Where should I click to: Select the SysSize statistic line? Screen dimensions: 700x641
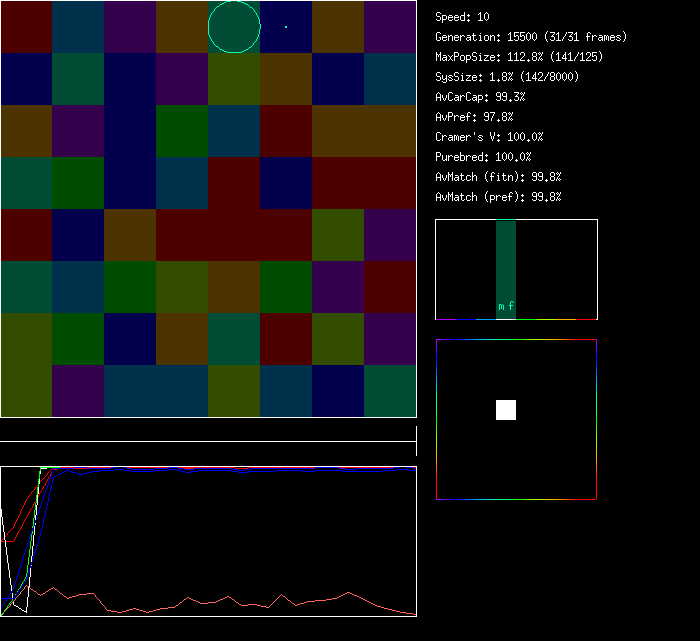point(507,77)
